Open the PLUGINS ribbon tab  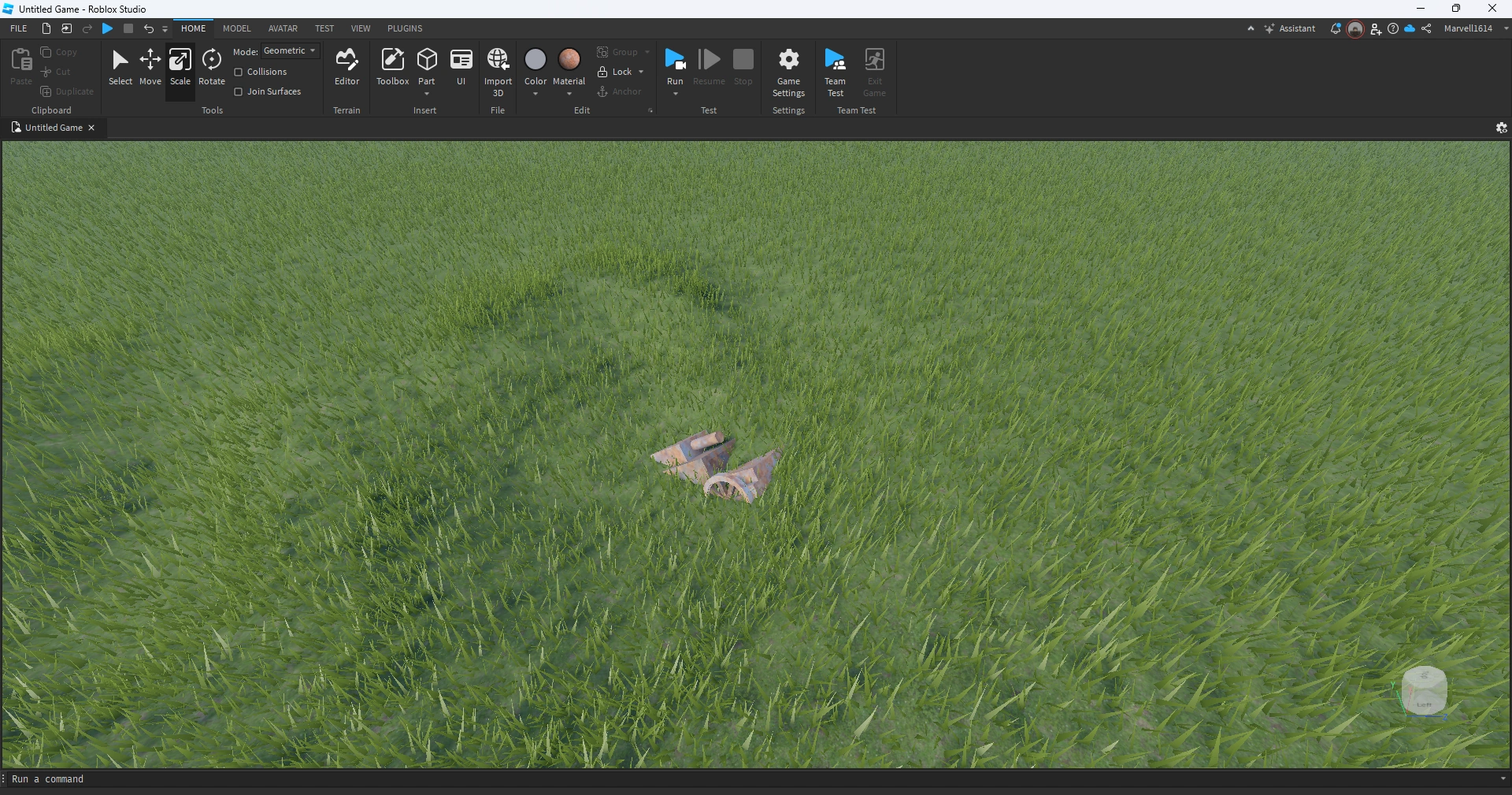pyautogui.click(x=405, y=28)
